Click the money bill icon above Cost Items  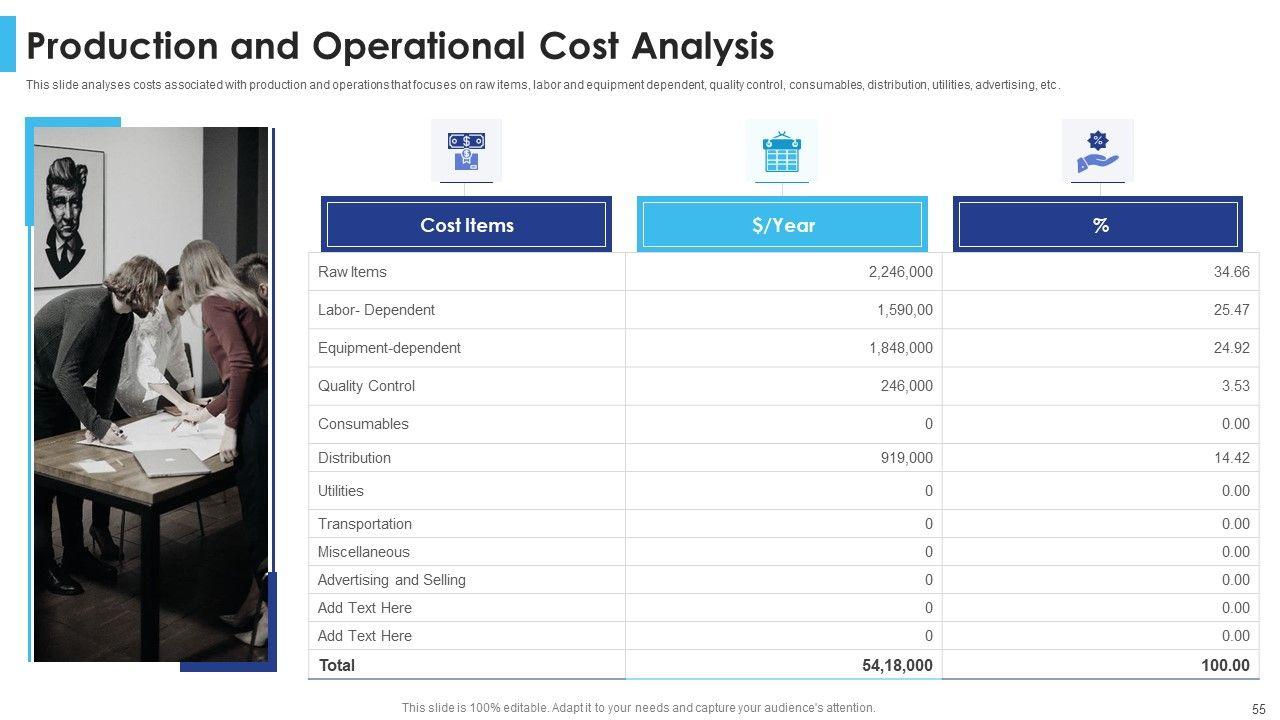pos(466,151)
